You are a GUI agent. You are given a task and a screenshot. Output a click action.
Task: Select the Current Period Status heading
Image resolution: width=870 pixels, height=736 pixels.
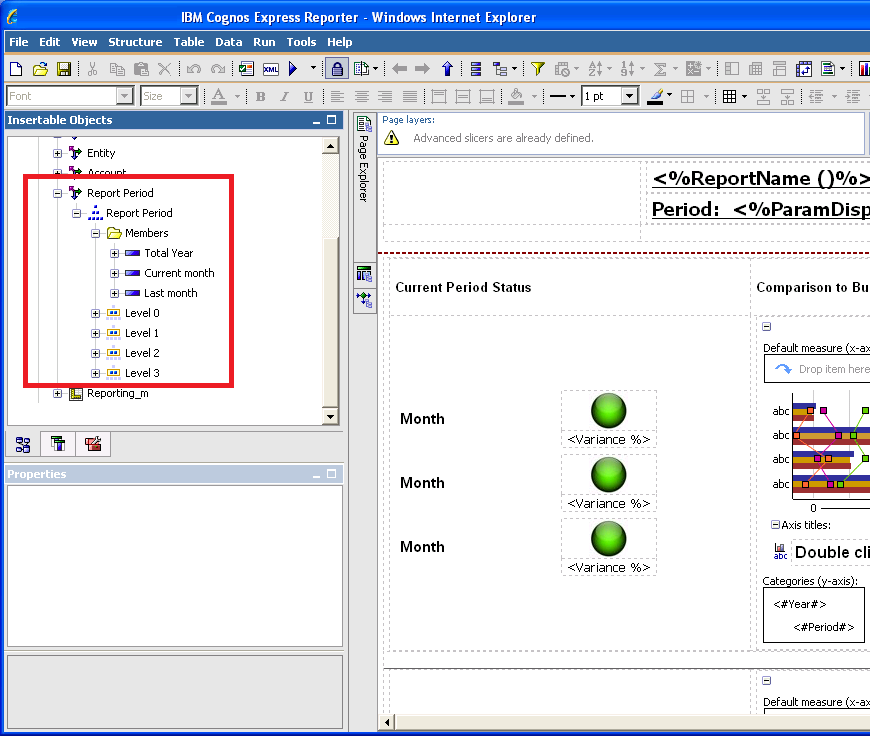pyautogui.click(x=463, y=287)
